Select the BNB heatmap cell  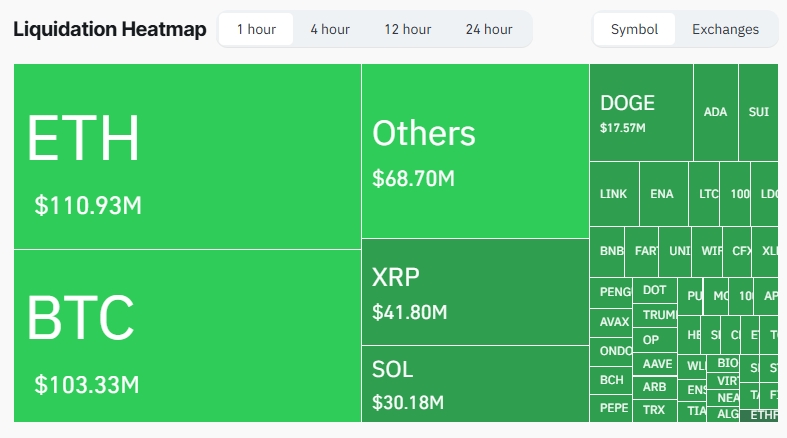611,251
